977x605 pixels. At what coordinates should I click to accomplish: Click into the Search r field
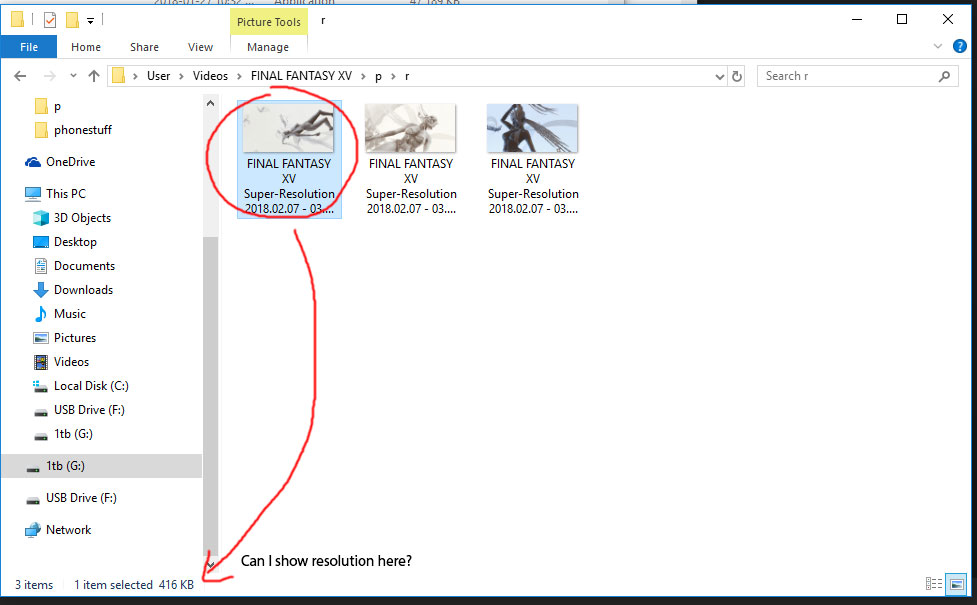click(x=857, y=76)
